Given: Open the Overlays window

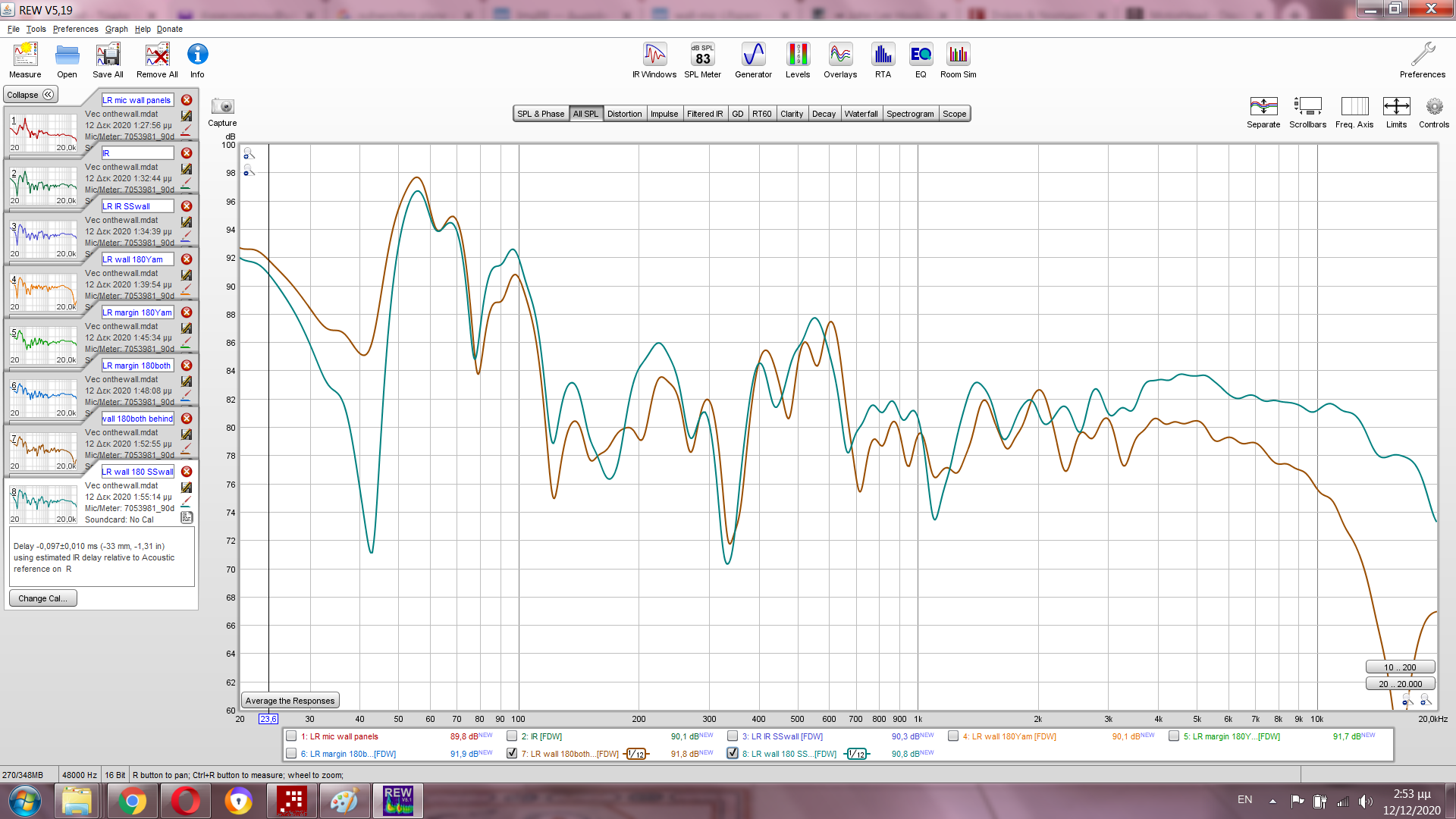Looking at the screenshot, I should tap(840, 60).
